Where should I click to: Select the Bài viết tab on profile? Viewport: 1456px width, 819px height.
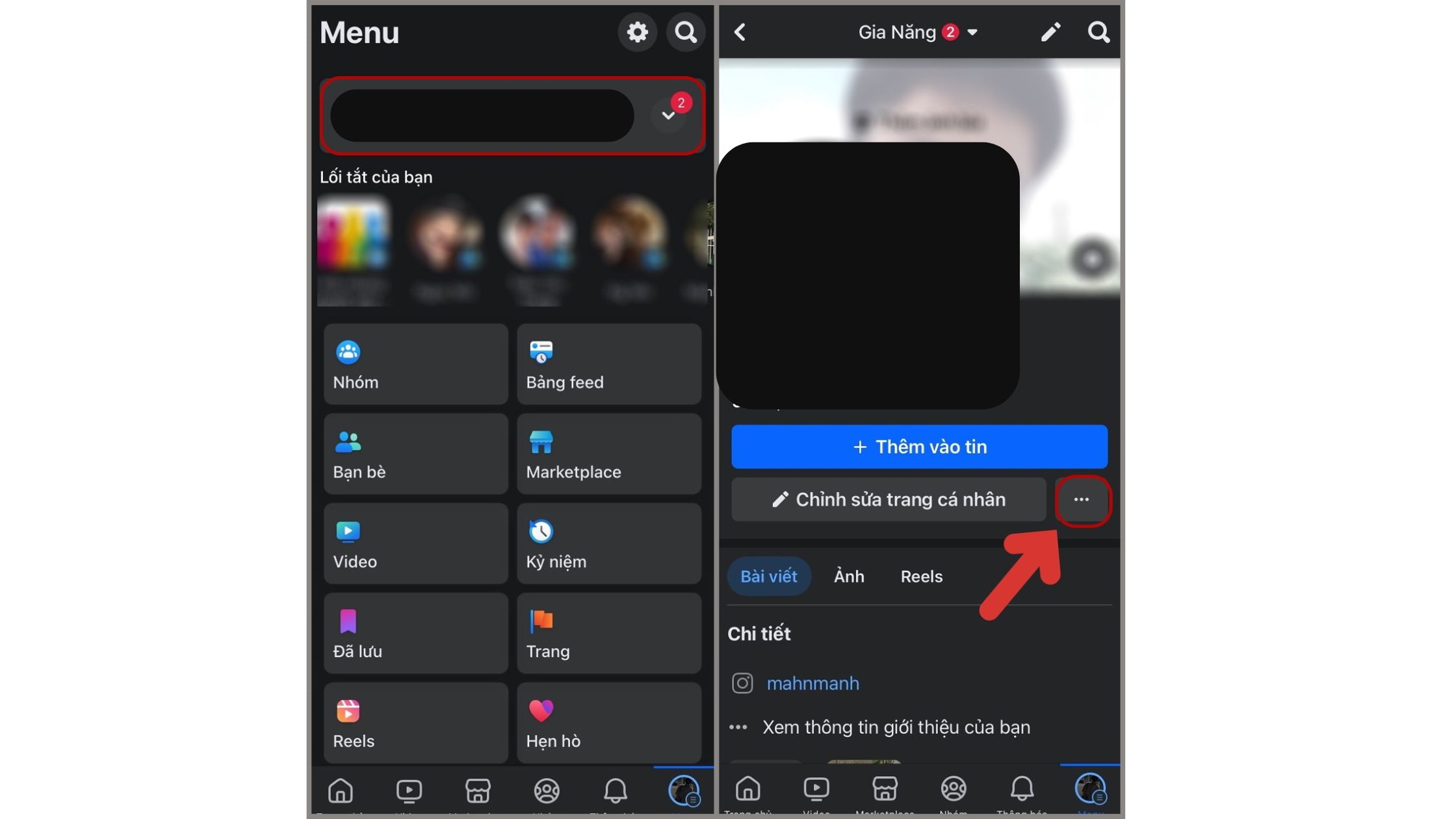[770, 575]
